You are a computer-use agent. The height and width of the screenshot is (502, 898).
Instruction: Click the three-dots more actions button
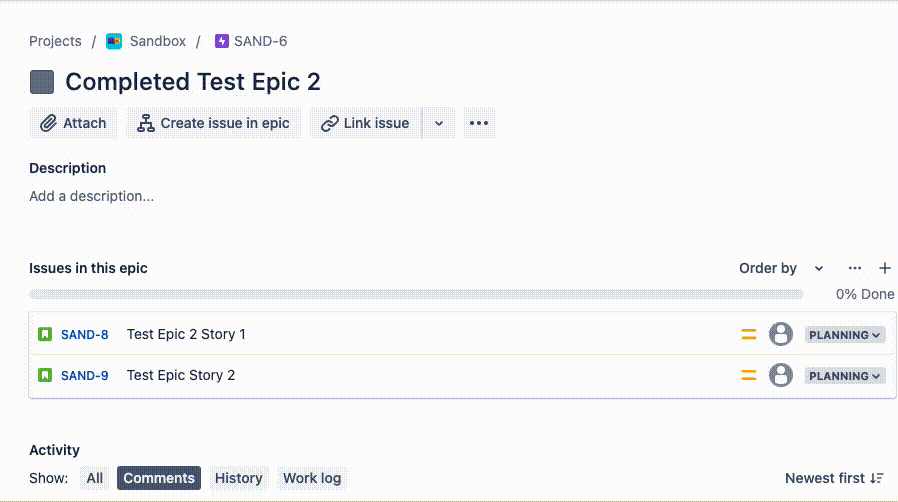479,123
